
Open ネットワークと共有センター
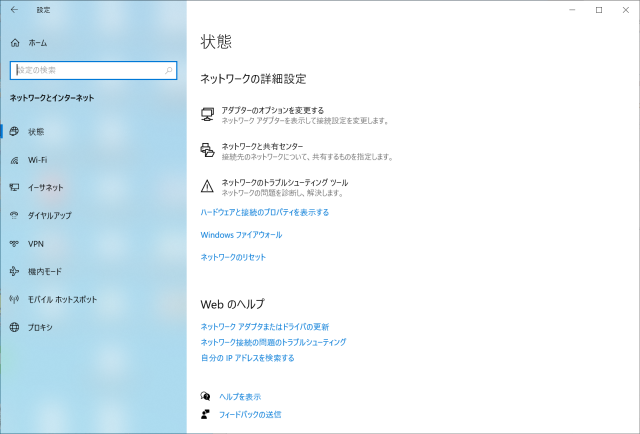coord(262,146)
